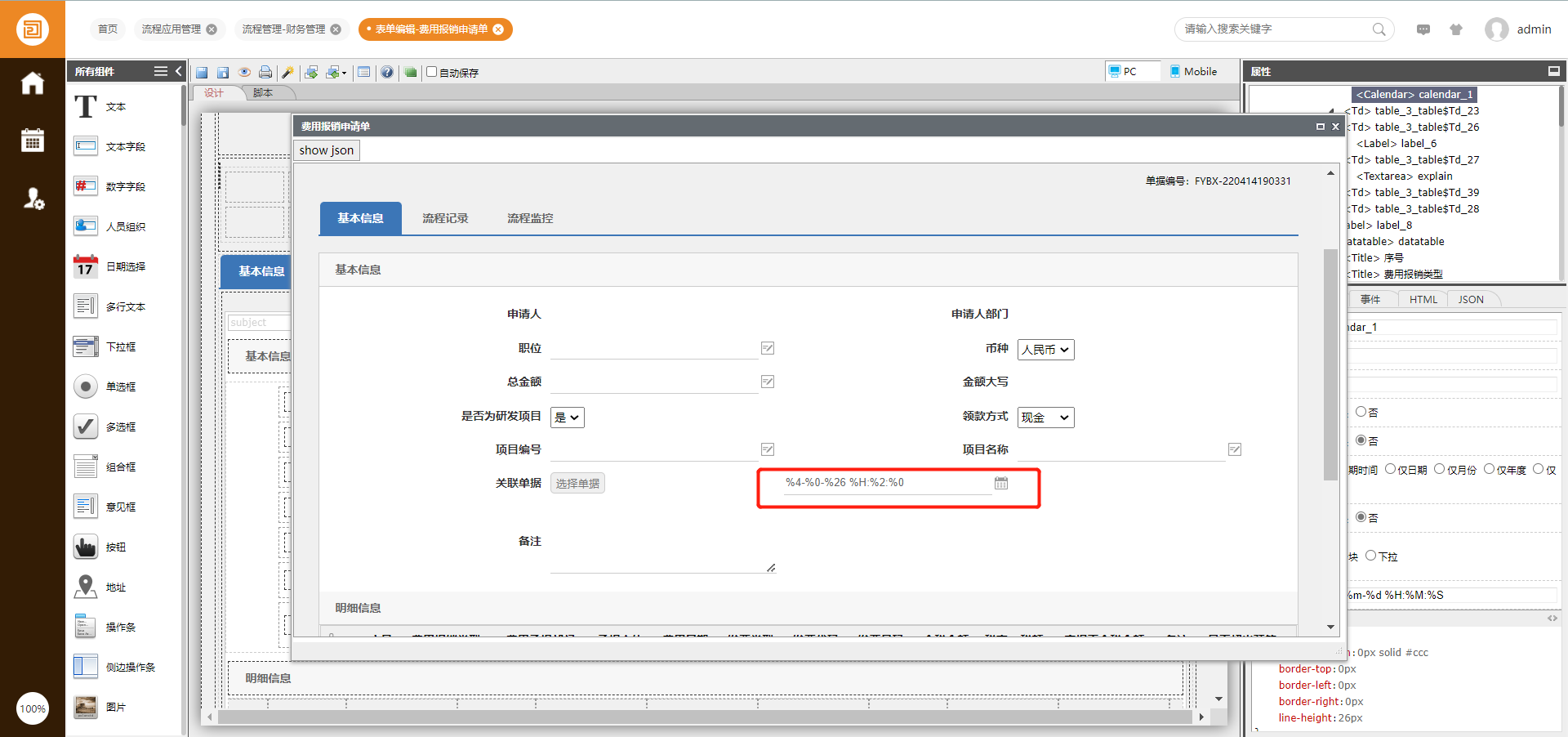Switch to the JSON properties tab
1568x737 pixels.
point(1471,300)
